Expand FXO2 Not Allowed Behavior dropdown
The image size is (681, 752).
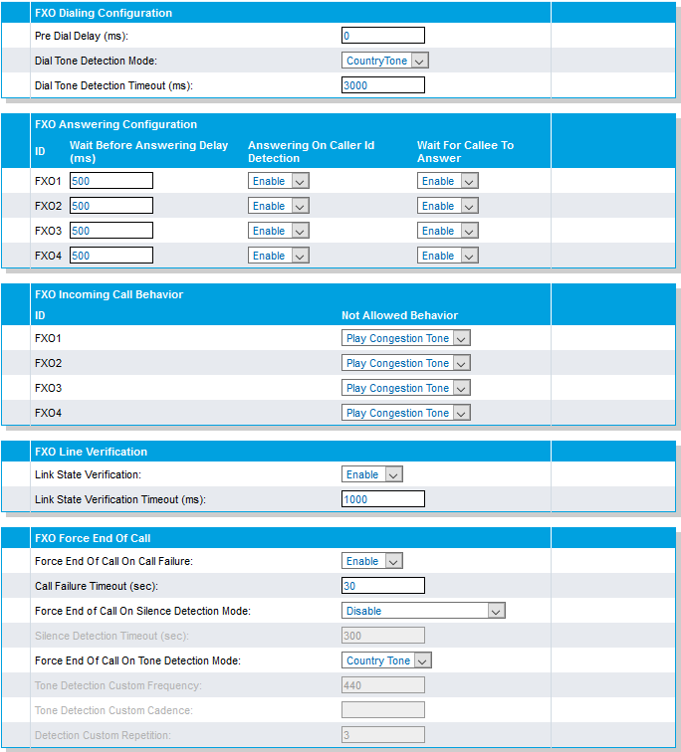point(406,364)
